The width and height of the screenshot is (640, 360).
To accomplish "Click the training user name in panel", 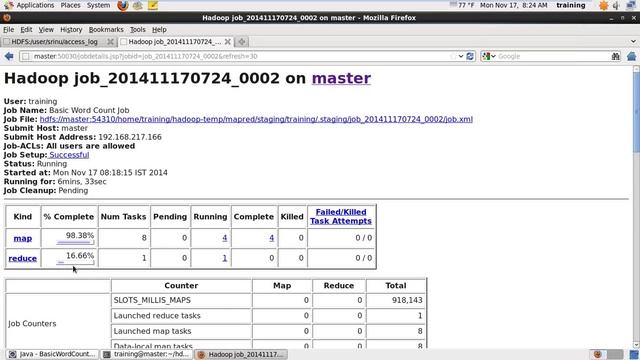I will tap(571, 5).
